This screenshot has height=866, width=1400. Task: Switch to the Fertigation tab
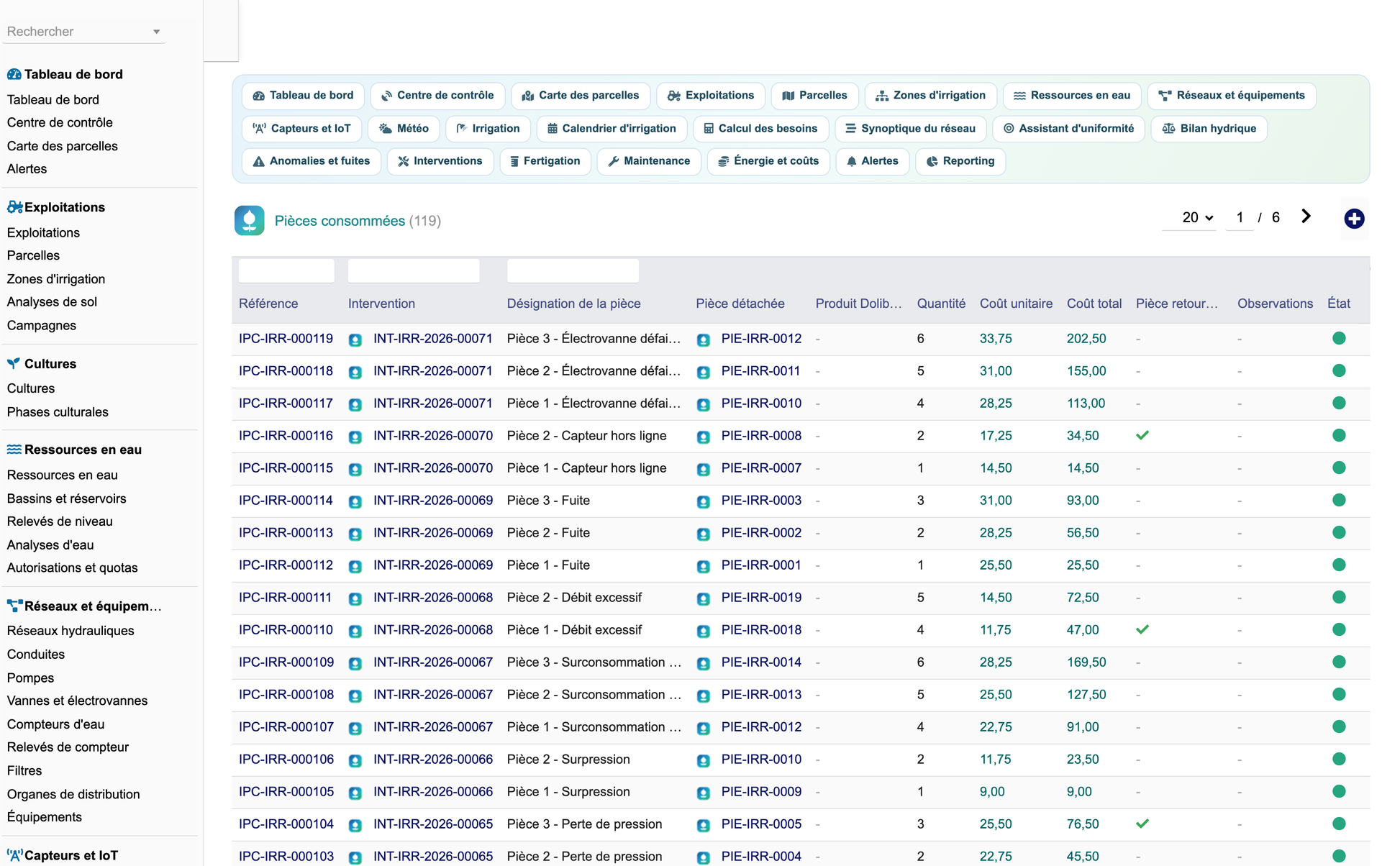click(x=545, y=161)
